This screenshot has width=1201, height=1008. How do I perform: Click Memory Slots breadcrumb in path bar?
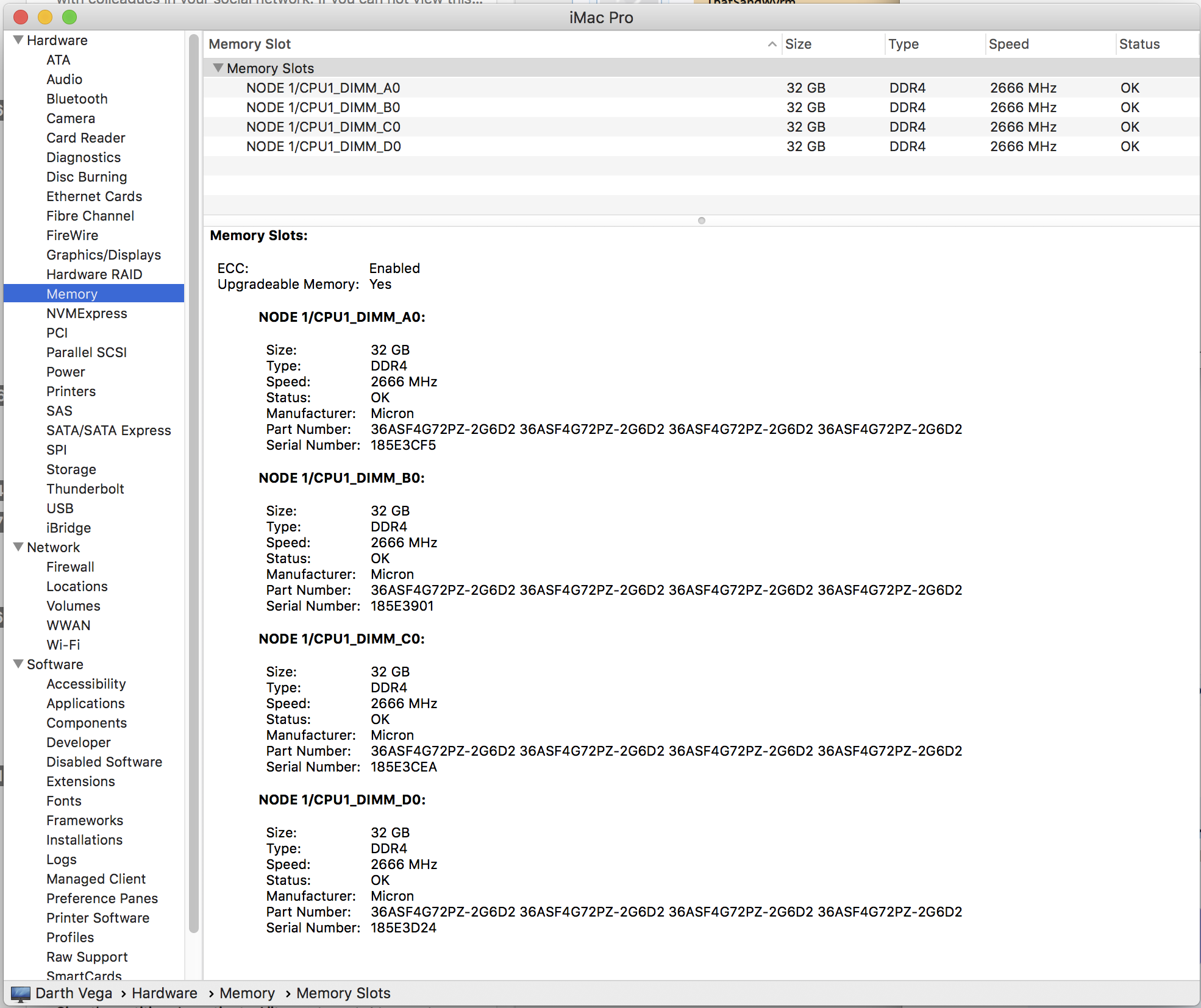pos(343,993)
